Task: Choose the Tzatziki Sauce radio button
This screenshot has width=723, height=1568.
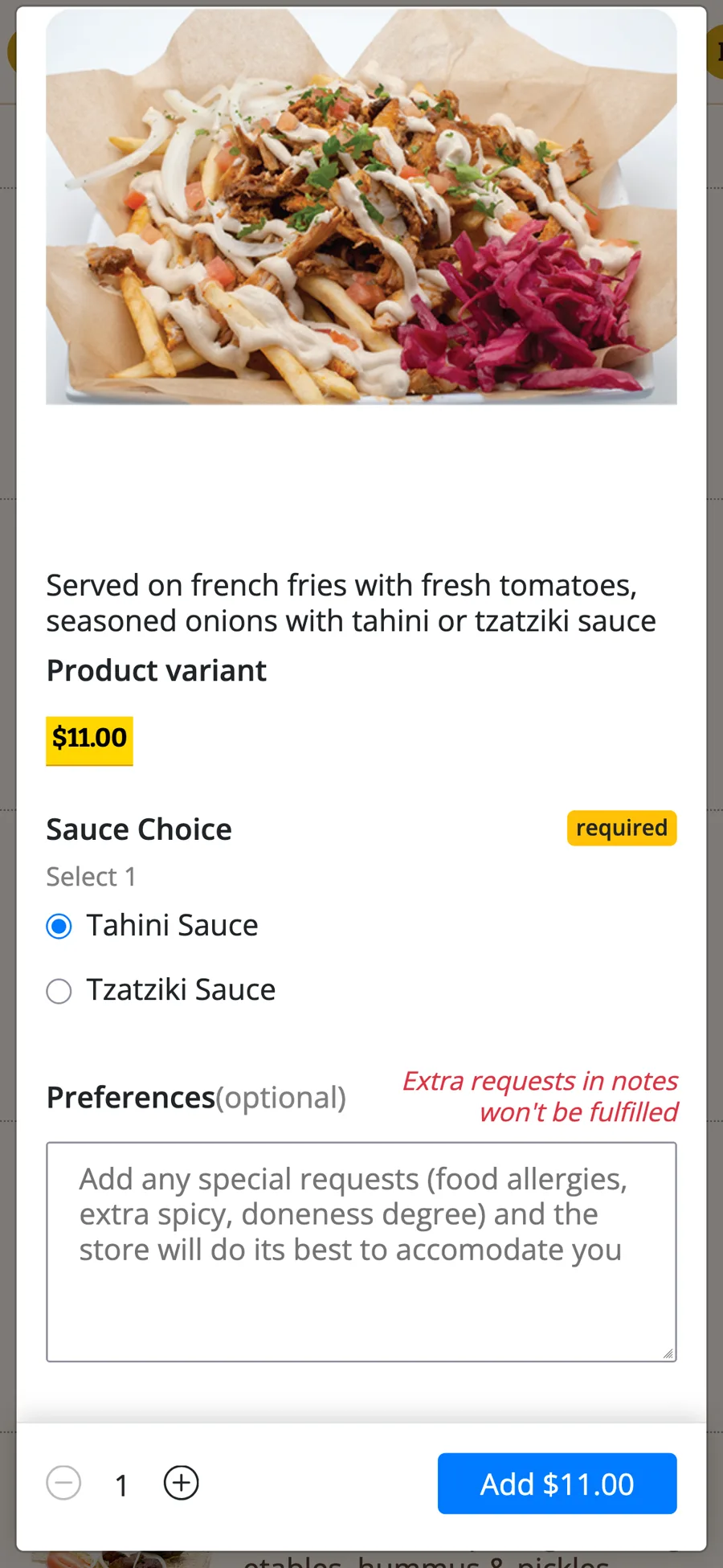Action: [x=59, y=991]
